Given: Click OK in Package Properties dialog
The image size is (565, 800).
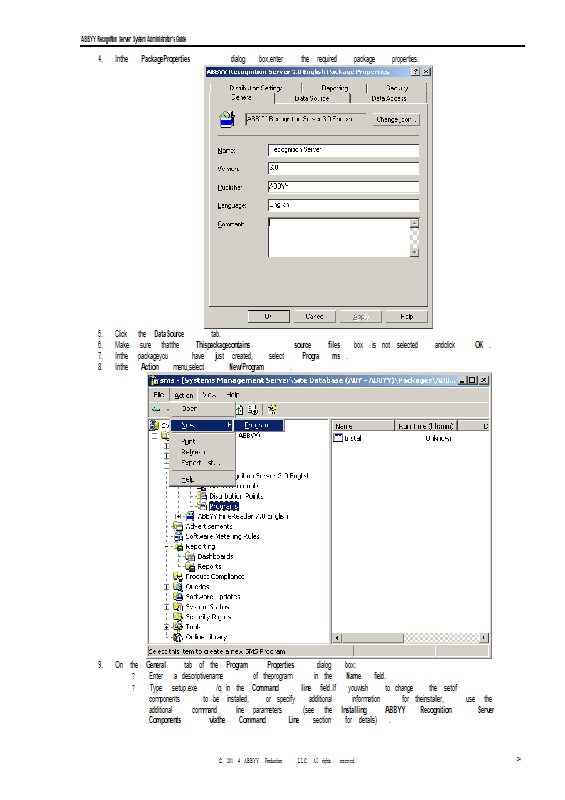Looking at the screenshot, I should (x=268, y=317).
